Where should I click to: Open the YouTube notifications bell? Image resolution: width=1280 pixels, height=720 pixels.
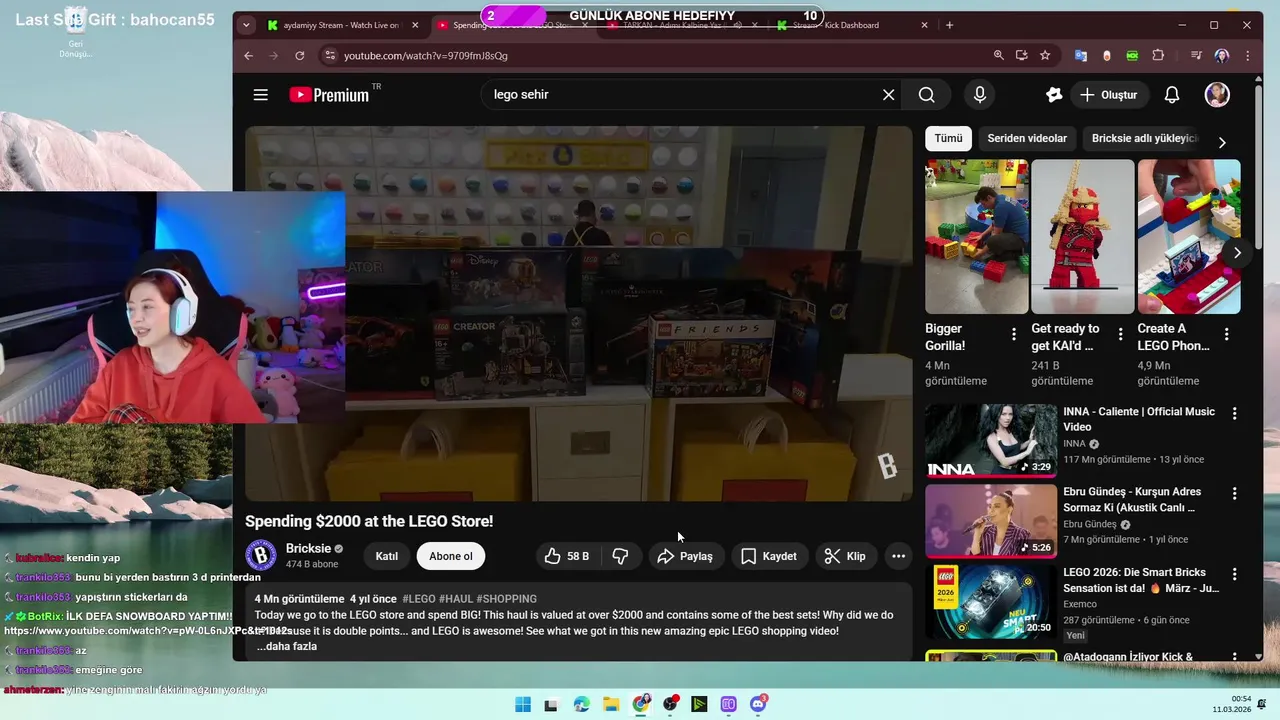[x=1172, y=95]
